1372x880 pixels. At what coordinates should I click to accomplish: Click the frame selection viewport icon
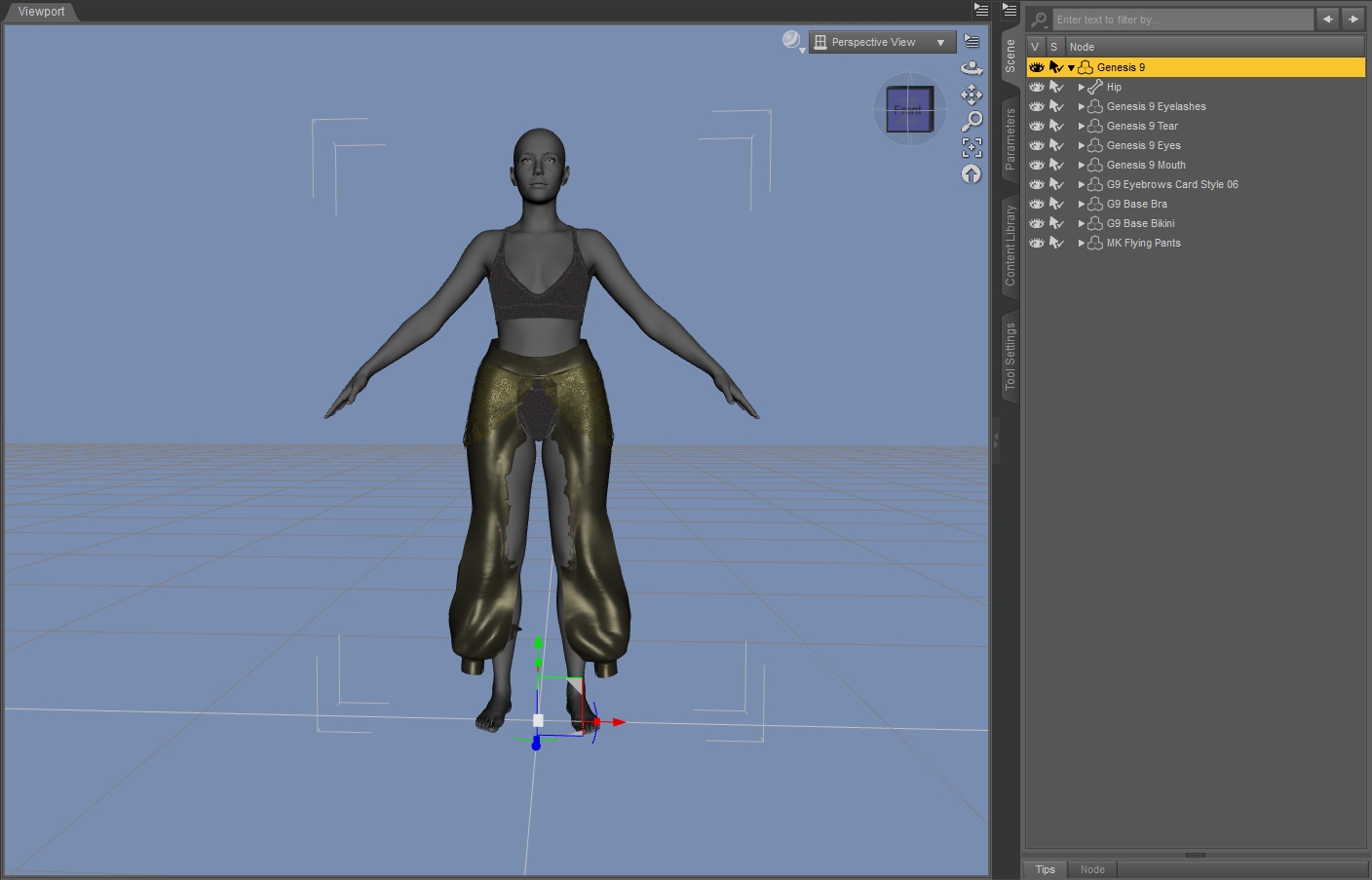(972, 147)
